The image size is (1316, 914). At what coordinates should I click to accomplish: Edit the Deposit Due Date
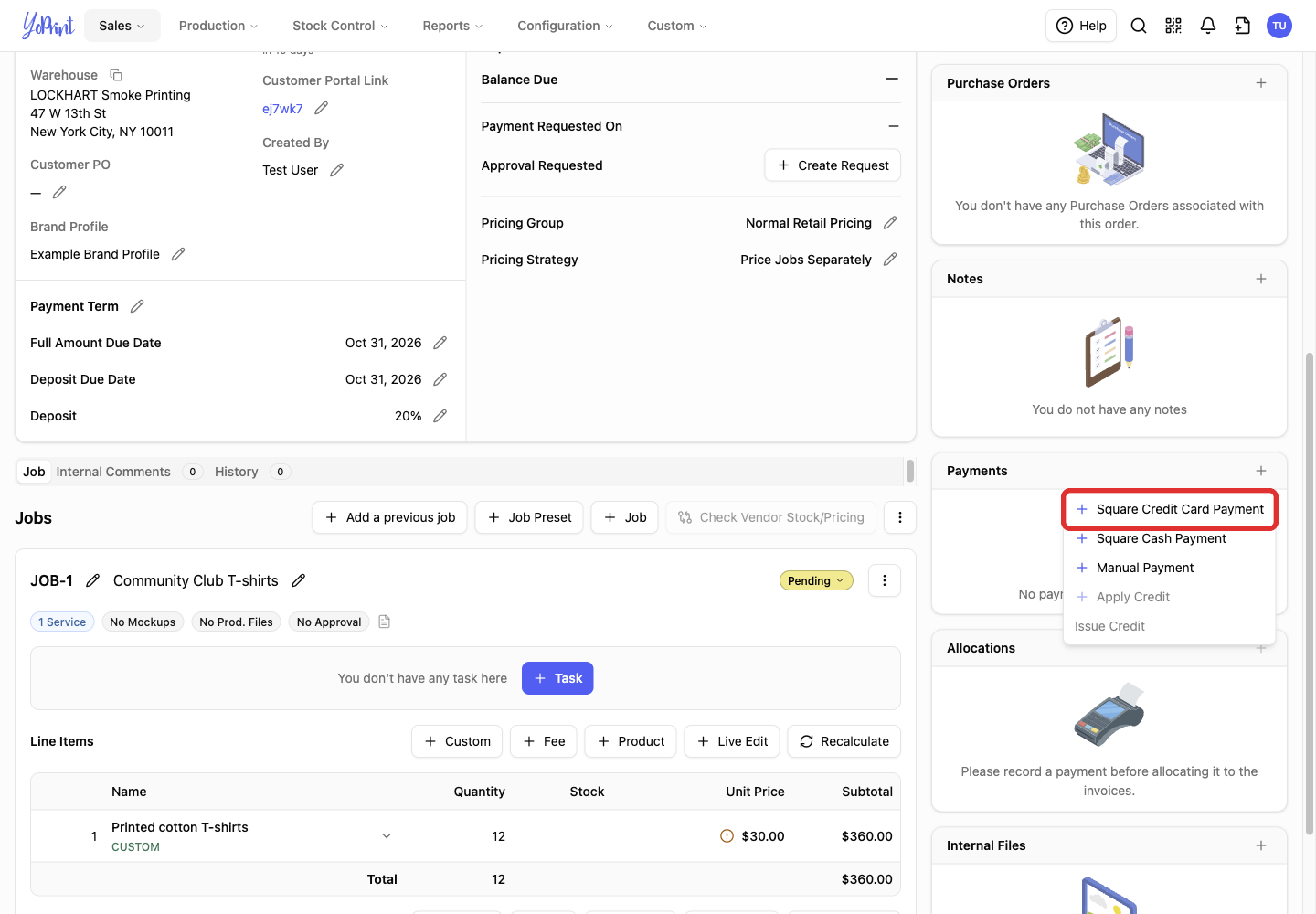tap(440, 379)
